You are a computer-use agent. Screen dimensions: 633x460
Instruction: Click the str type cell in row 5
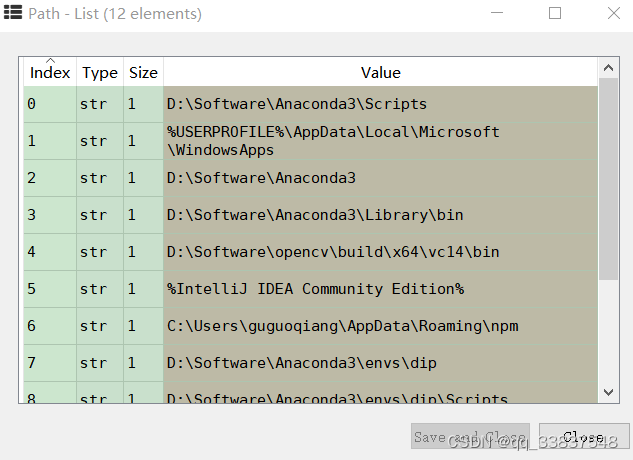(100, 289)
